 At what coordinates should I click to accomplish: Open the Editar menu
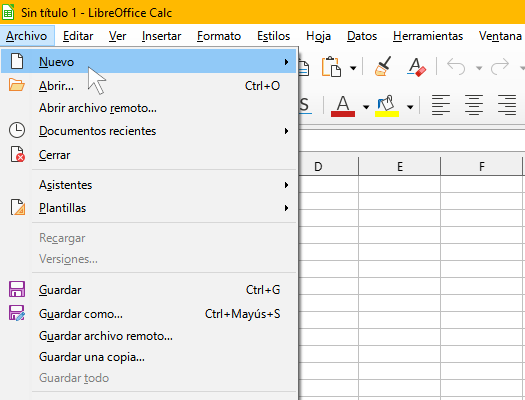78,36
